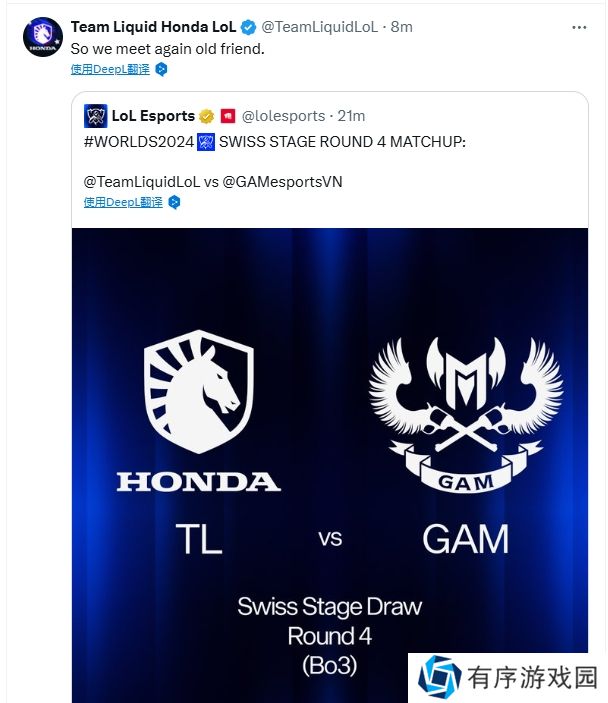Click DeepL icon in the quoted tweet
Image resolution: width=608 pixels, height=703 pixels.
pos(174,202)
